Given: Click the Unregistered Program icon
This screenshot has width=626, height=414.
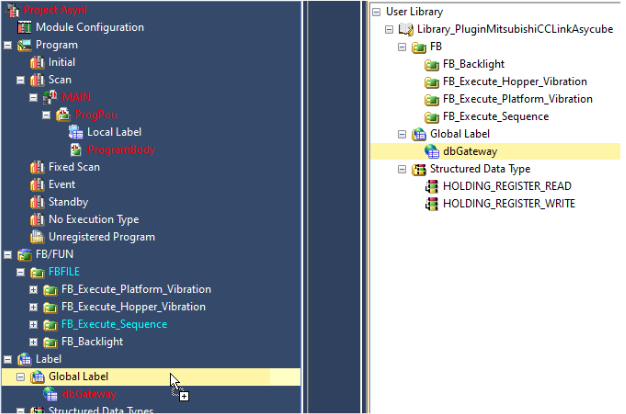Looking at the screenshot, I should click(x=38, y=237).
